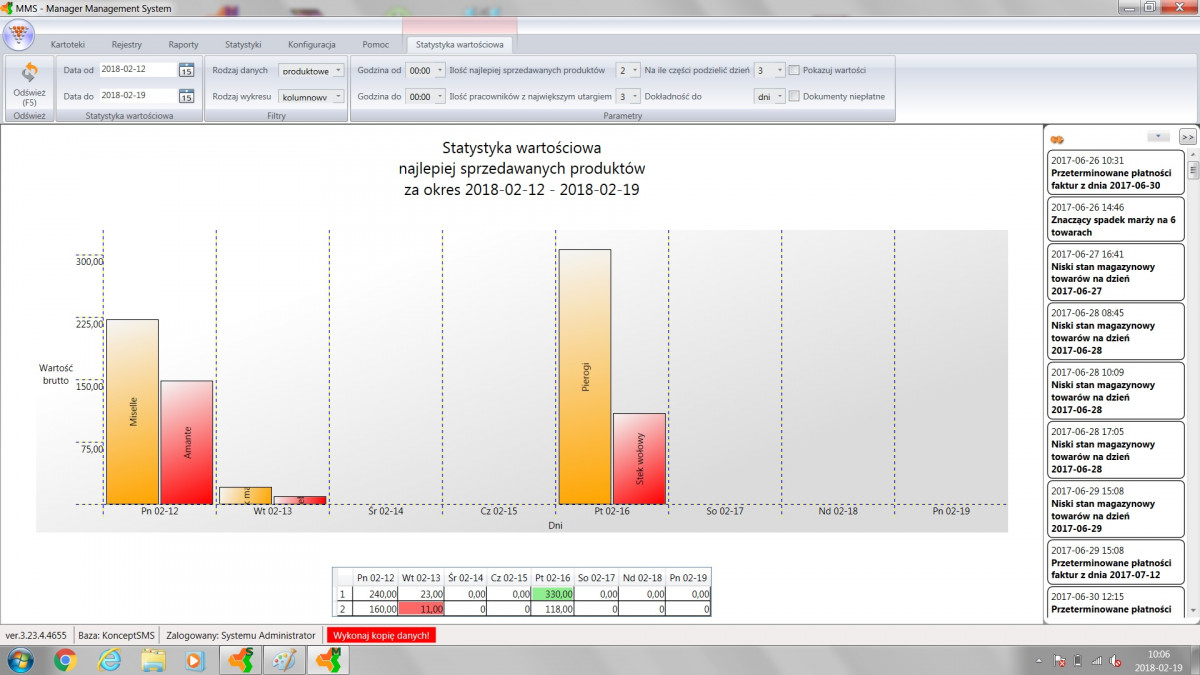
Task: Open the Godzina od time dropdown
Action: 425,71
